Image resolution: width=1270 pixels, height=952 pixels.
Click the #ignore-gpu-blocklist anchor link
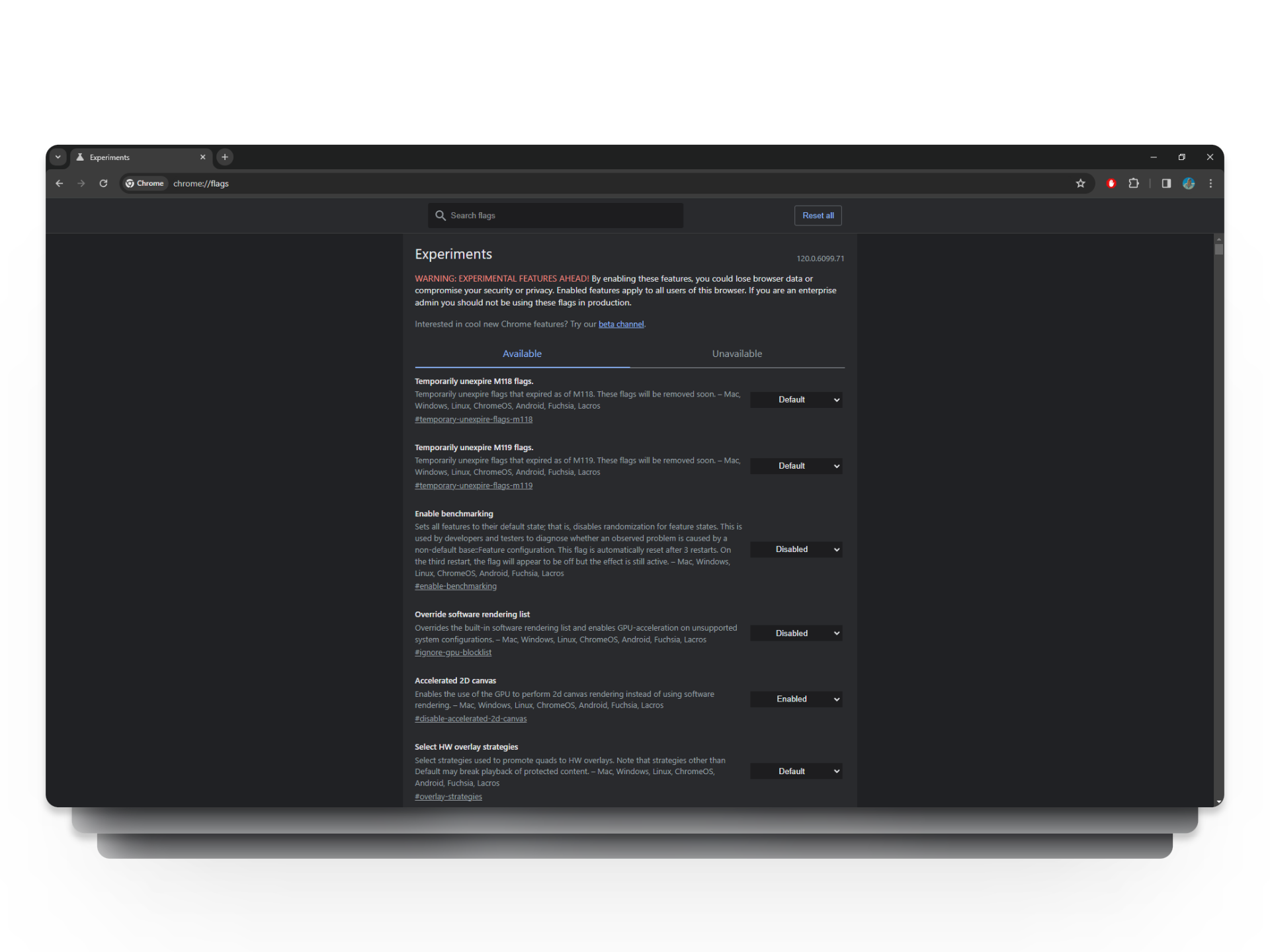click(453, 653)
